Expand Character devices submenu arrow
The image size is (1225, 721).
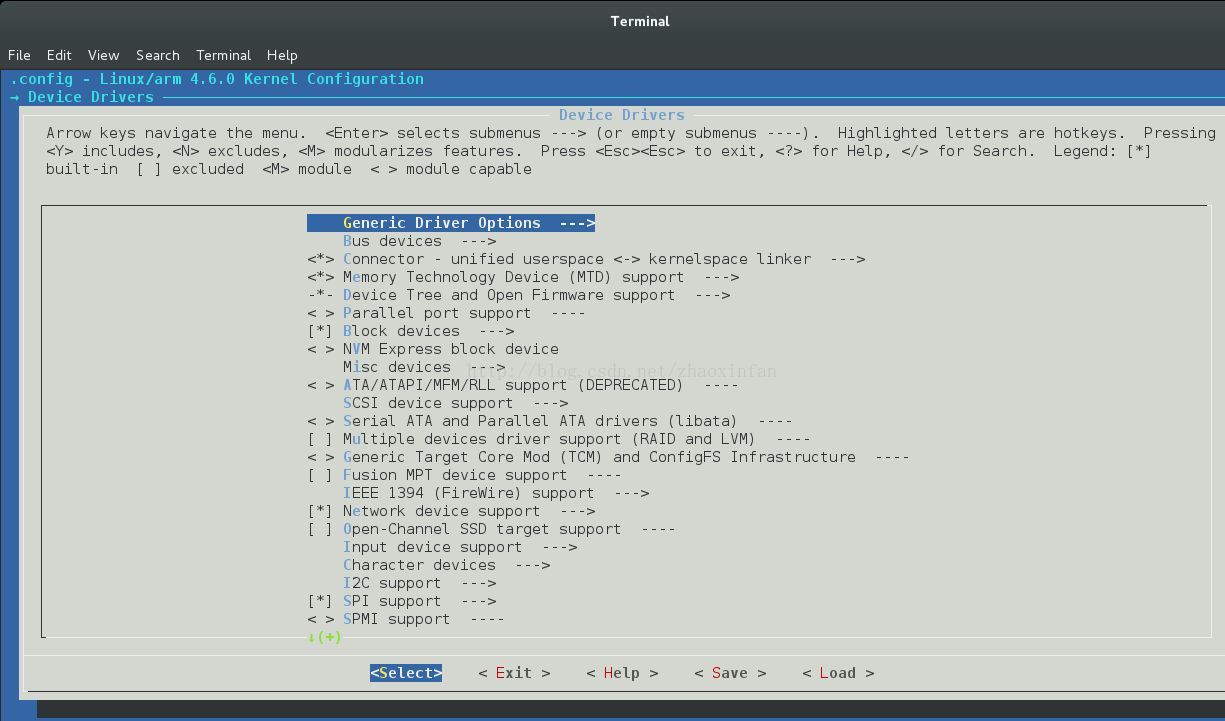[532, 565]
